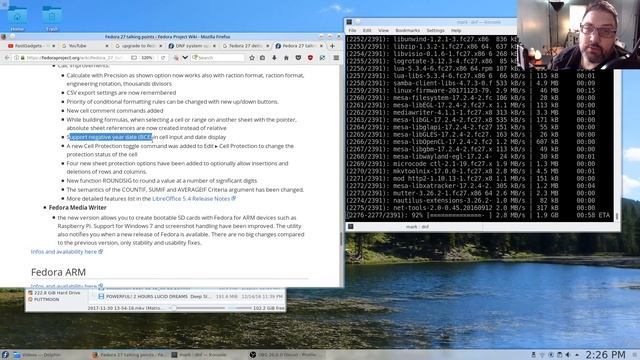Click the Konsole terminal scrollbar
The image size is (640, 360).
point(617,216)
